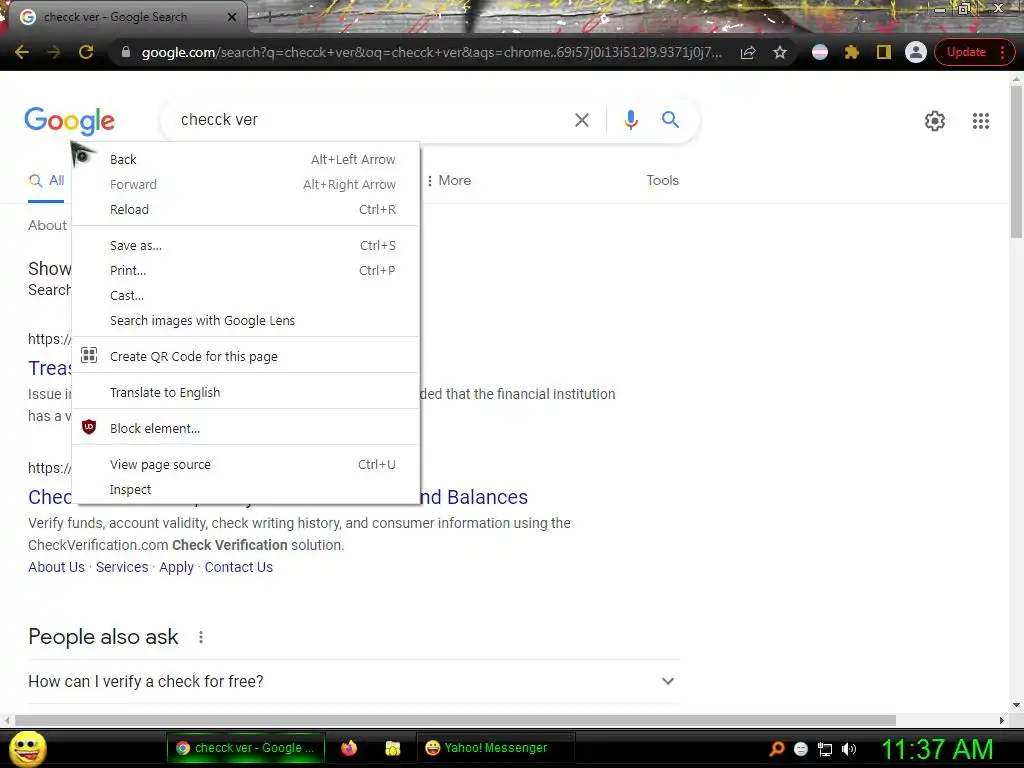Open the Services sitelink
Image resolution: width=1024 pixels, height=768 pixels.
click(122, 567)
